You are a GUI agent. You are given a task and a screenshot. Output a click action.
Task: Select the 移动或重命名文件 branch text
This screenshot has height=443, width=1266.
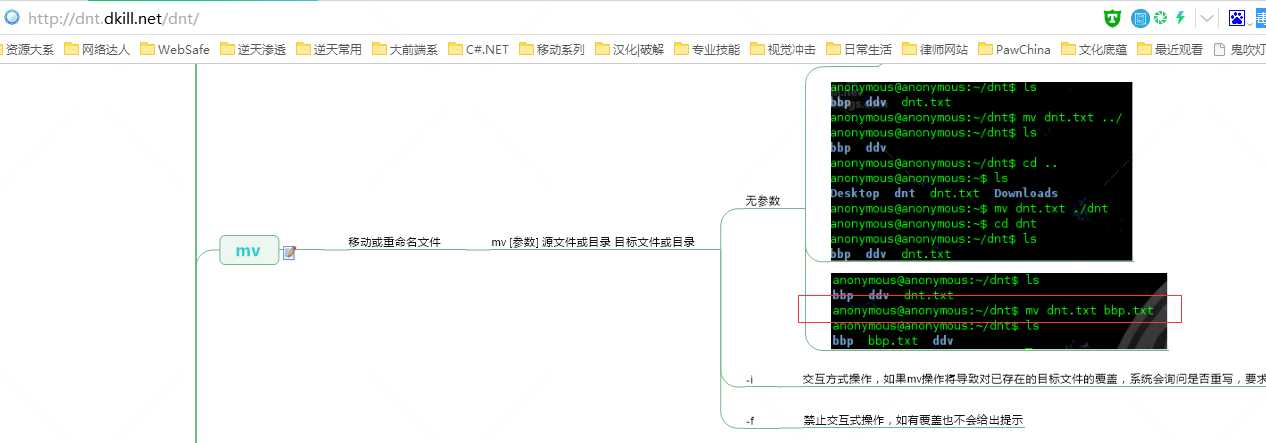(x=394, y=242)
